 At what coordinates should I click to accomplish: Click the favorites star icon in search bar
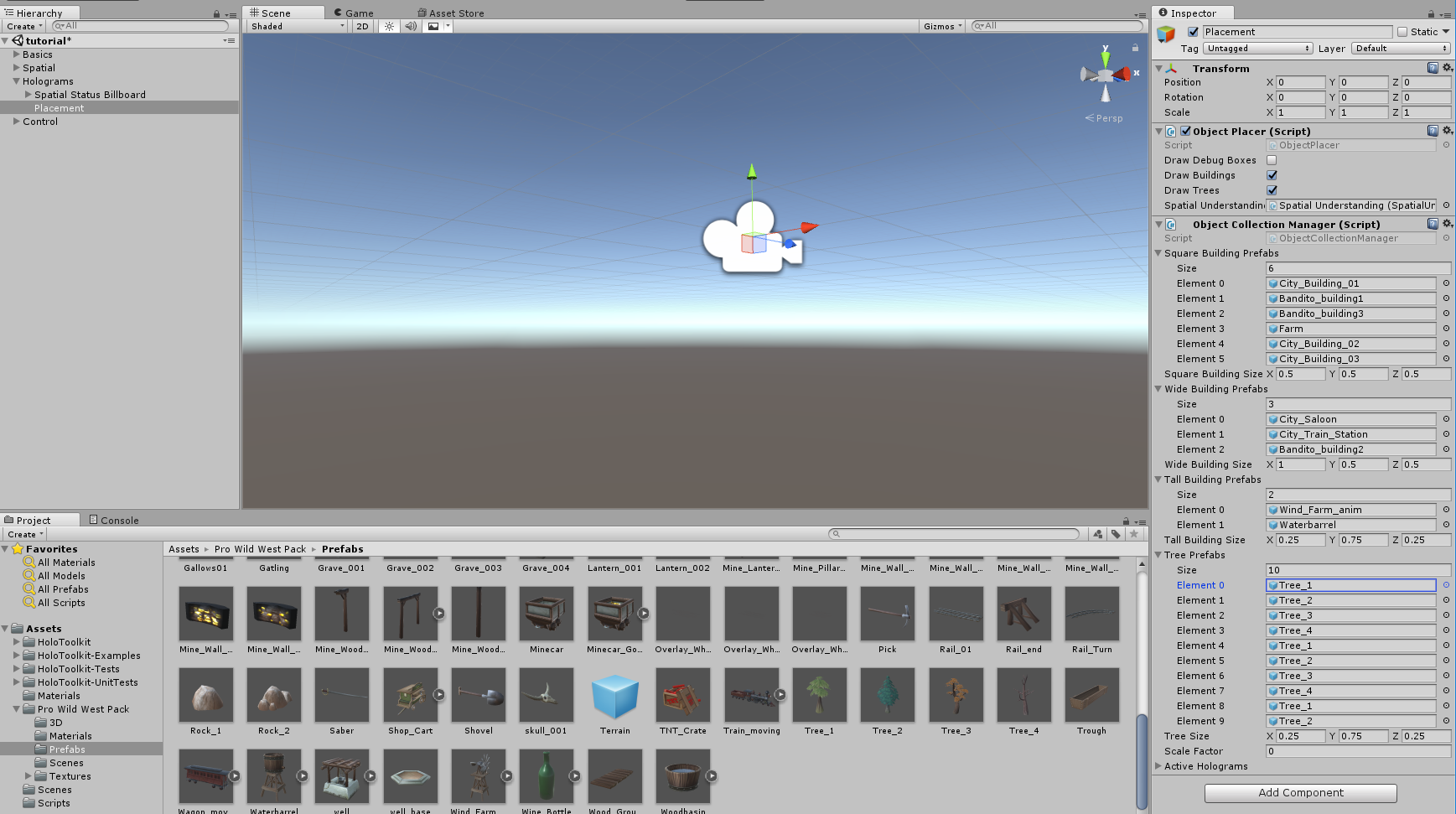point(1134,534)
